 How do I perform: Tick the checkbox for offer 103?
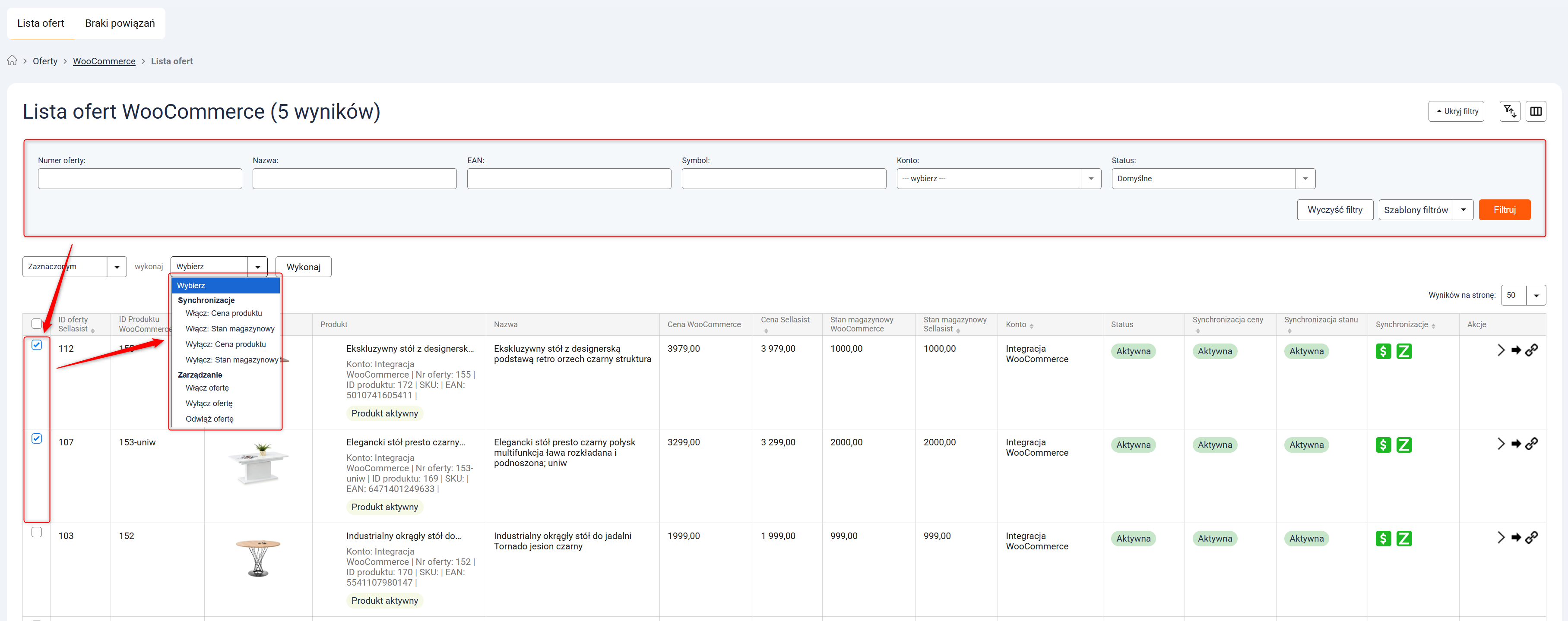click(37, 532)
